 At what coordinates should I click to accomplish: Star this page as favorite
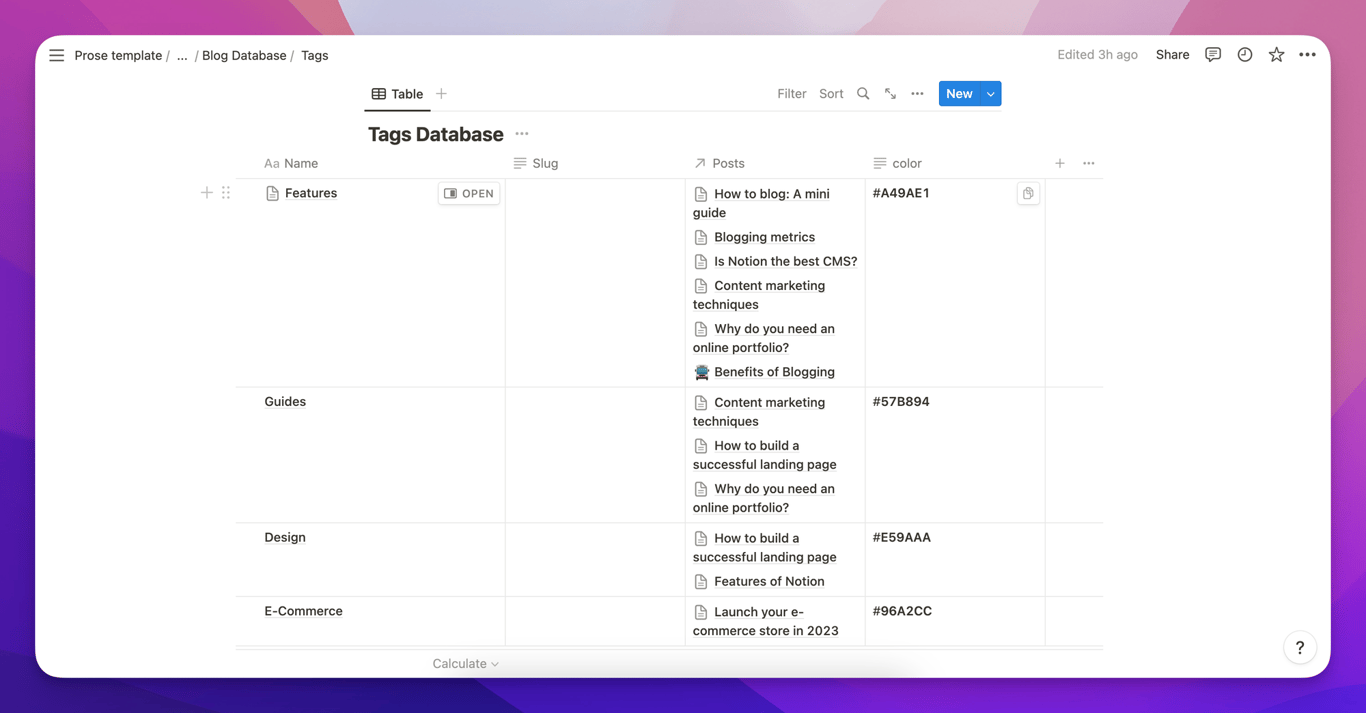pos(1276,55)
